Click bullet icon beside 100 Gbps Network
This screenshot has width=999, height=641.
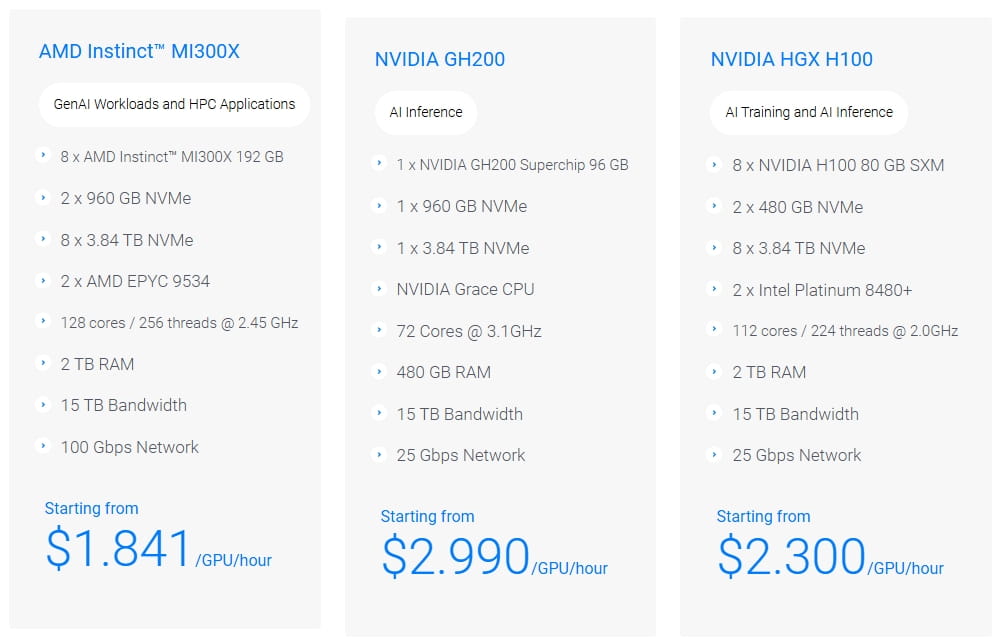[x=43, y=446]
